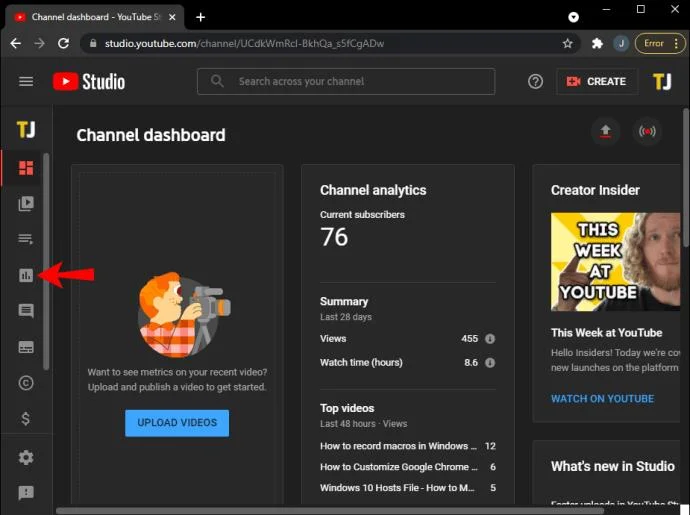The image size is (690, 515).
Task: Open the Subtitles sidebar icon
Action: pyautogui.click(x=26, y=347)
